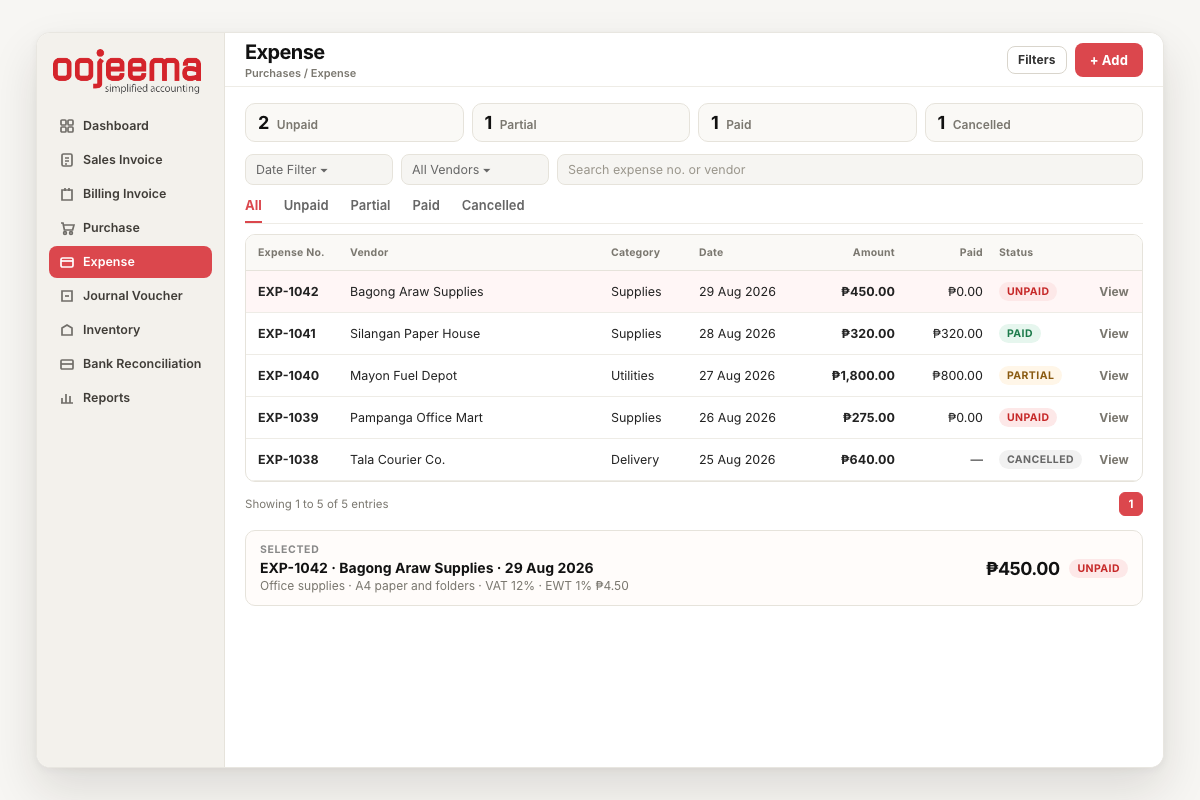This screenshot has width=1200, height=800.
Task: Click vendor Silangan Paper House
Action: pos(415,334)
